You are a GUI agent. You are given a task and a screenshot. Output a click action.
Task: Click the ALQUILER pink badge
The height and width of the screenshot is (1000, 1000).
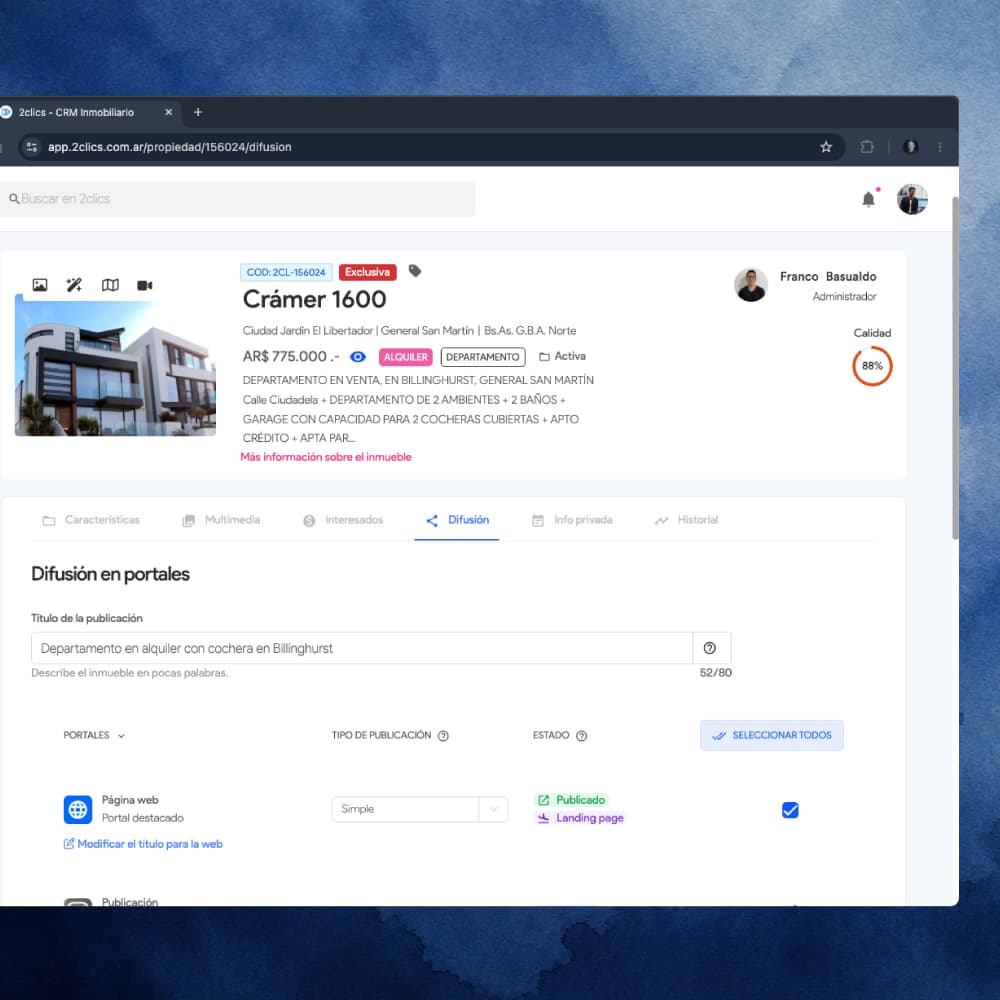point(406,357)
